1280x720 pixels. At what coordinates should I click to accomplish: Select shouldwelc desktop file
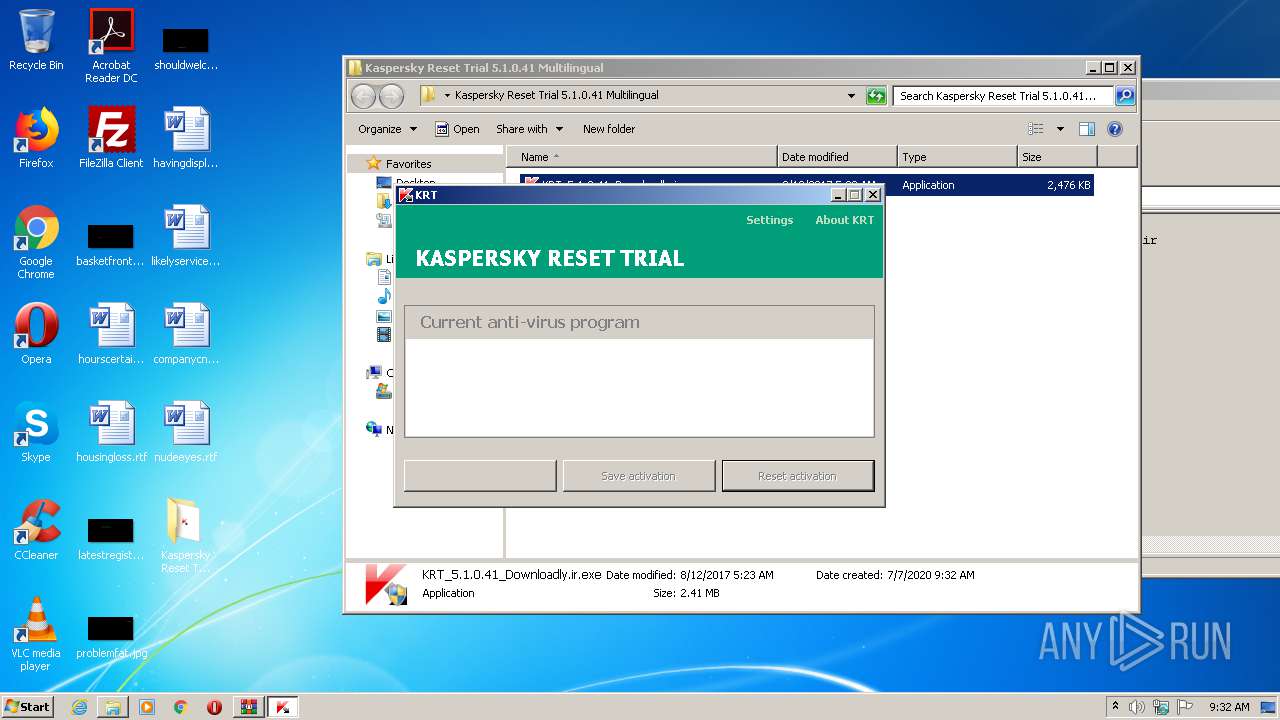click(186, 50)
